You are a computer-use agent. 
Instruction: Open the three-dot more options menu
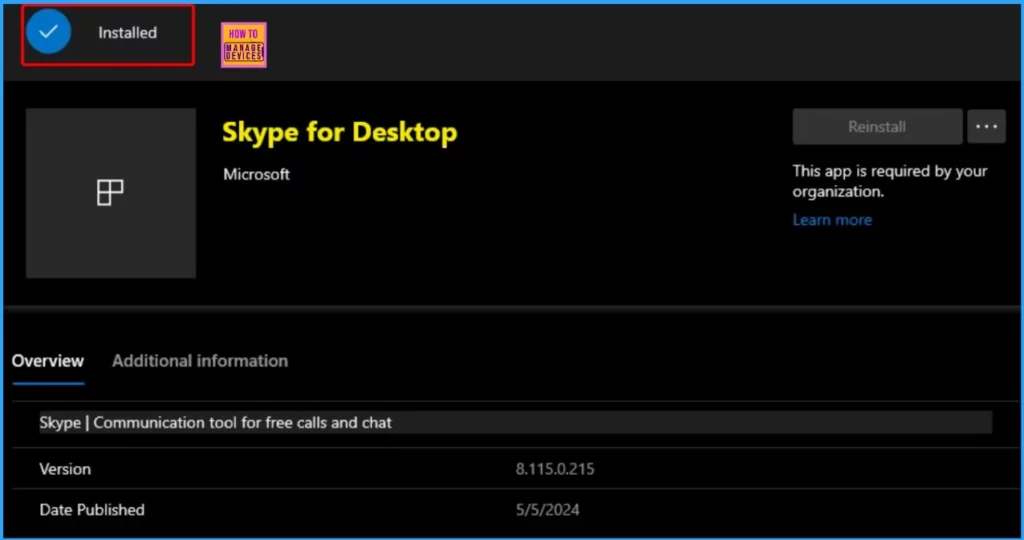[x=986, y=127]
